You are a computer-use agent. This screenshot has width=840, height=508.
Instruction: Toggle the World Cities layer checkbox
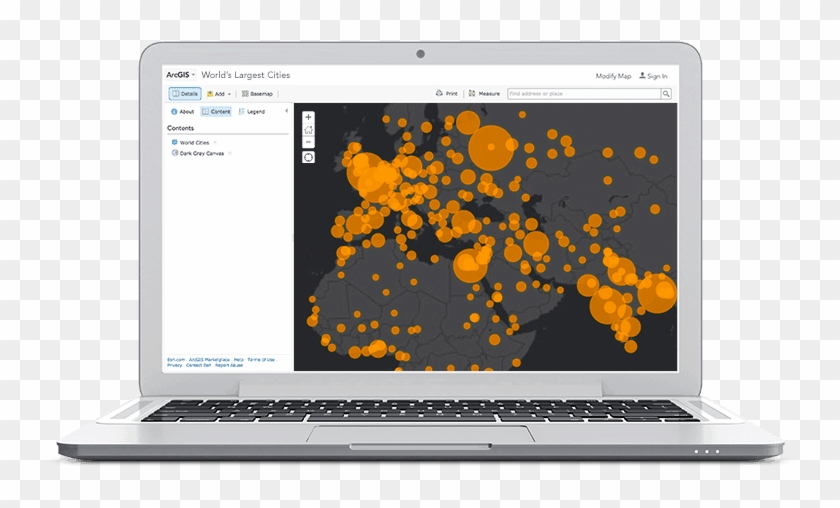click(x=175, y=143)
